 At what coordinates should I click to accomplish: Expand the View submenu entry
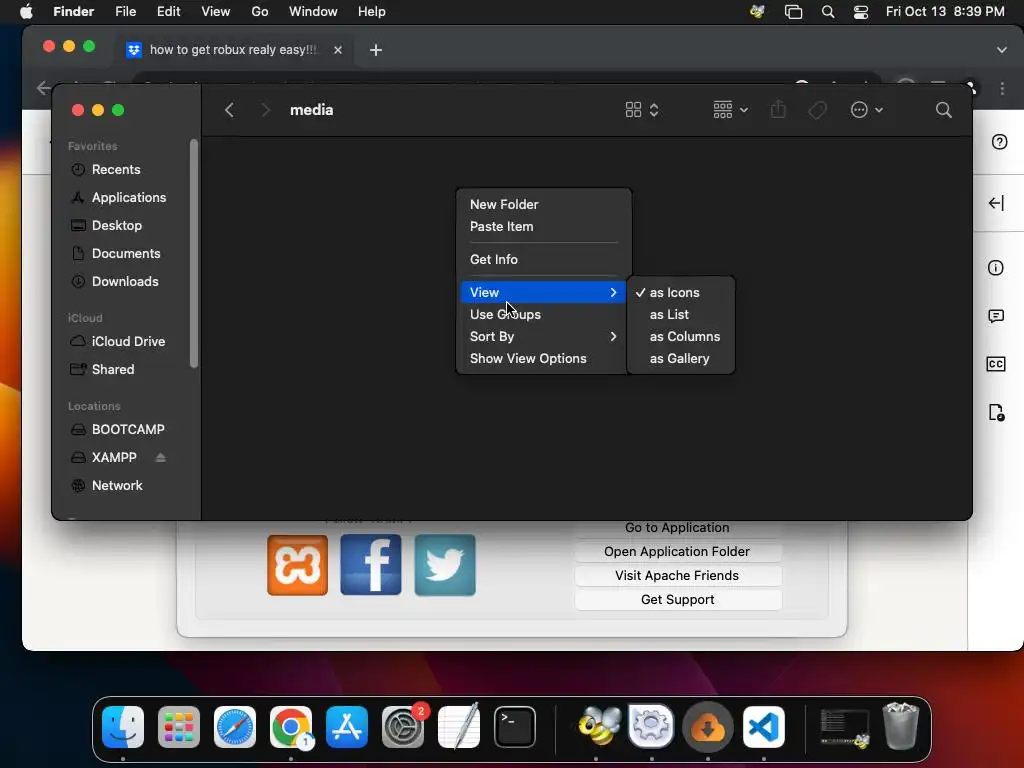543,293
